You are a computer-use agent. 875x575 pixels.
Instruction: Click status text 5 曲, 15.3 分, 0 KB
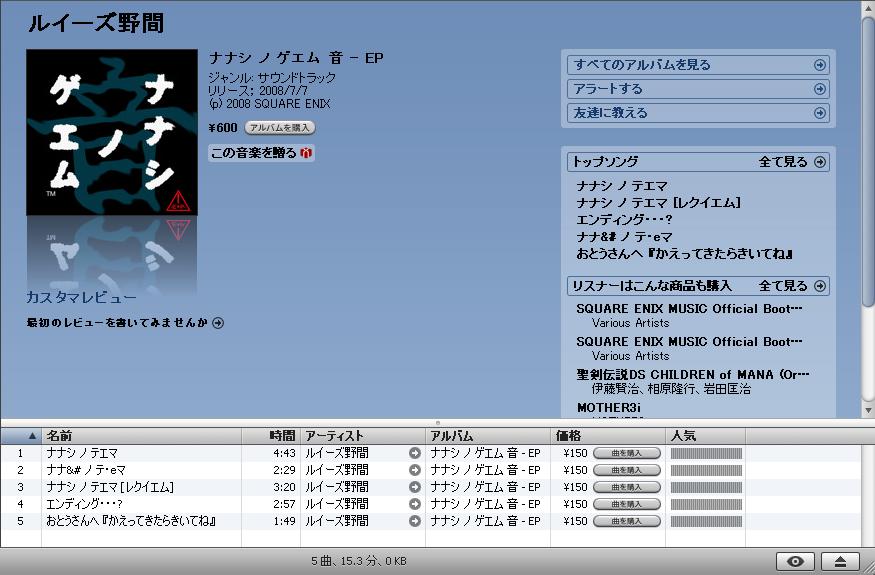359,561
